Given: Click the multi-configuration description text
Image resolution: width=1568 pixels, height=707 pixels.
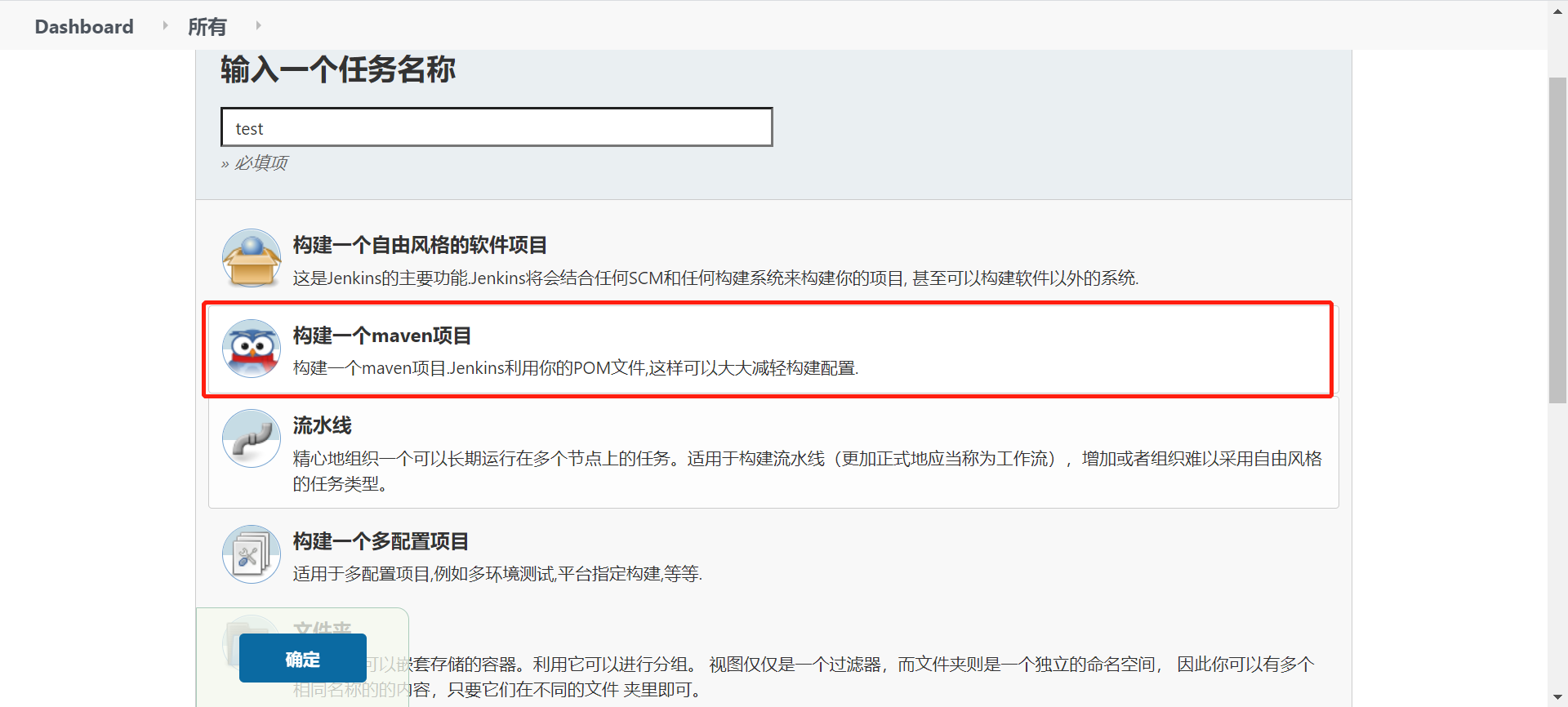Looking at the screenshot, I should click(x=497, y=574).
